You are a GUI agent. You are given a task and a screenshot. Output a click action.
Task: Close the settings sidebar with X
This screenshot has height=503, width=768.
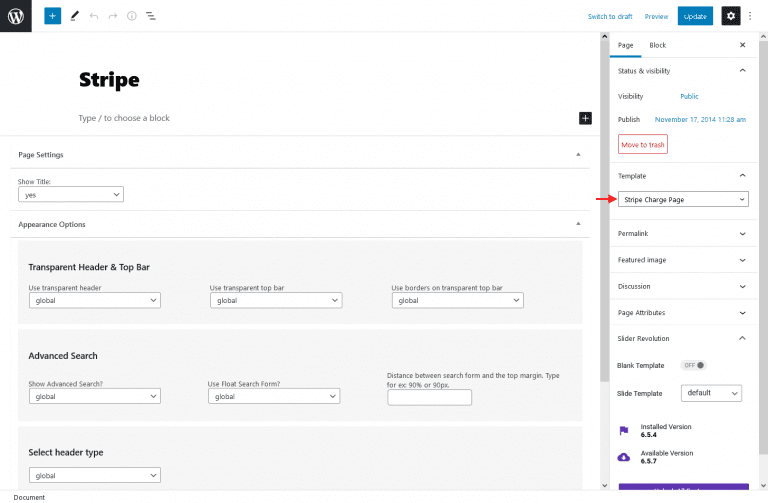[x=743, y=45]
